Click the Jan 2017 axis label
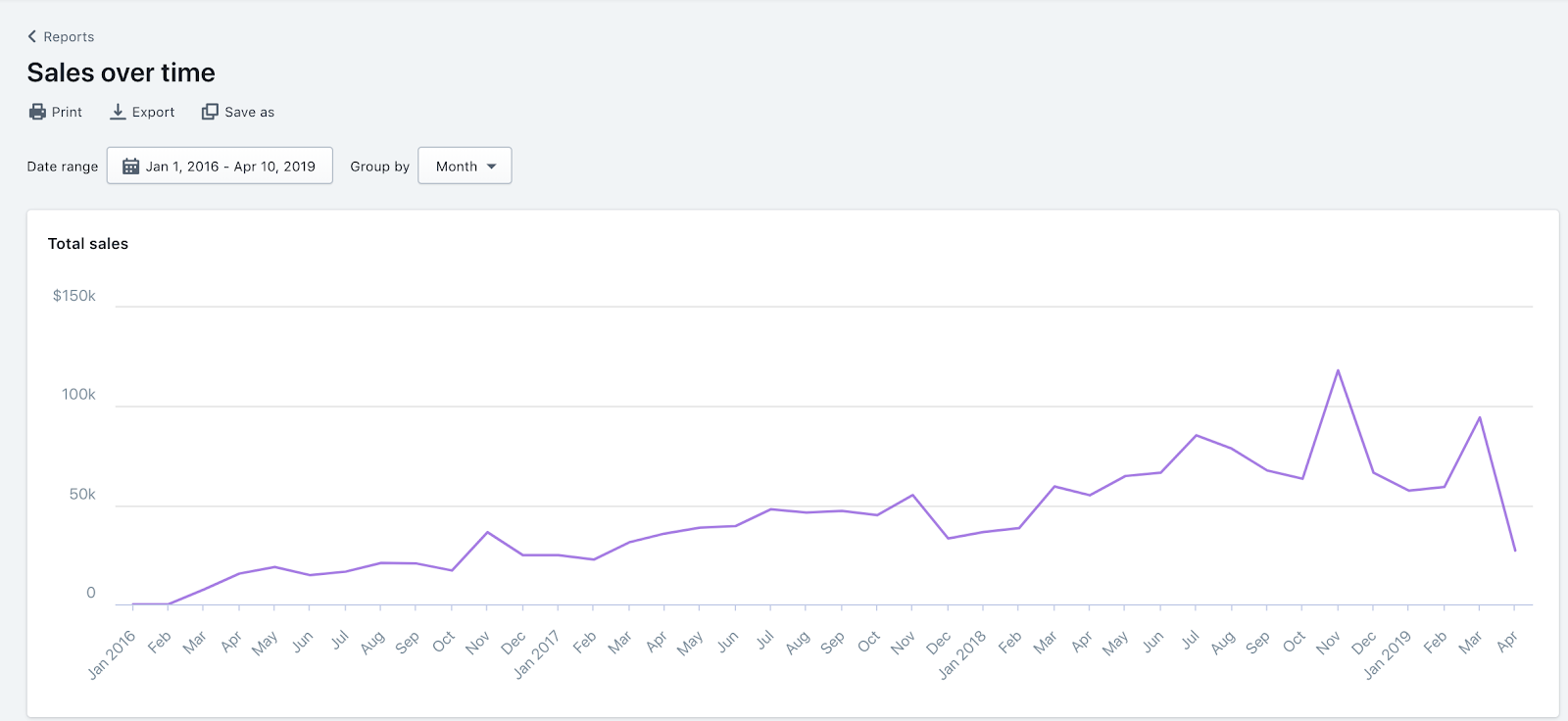 (537, 654)
